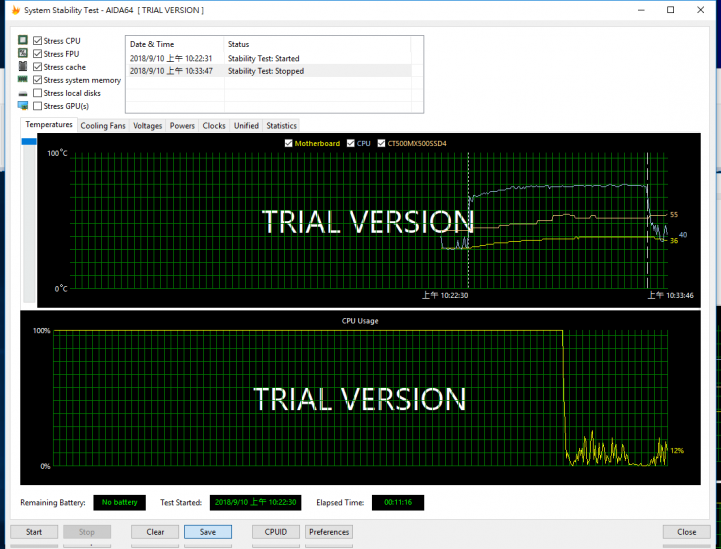The width and height of the screenshot is (721, 549).
Task: Open the CPUID window
Action: [x=276, y=532]
